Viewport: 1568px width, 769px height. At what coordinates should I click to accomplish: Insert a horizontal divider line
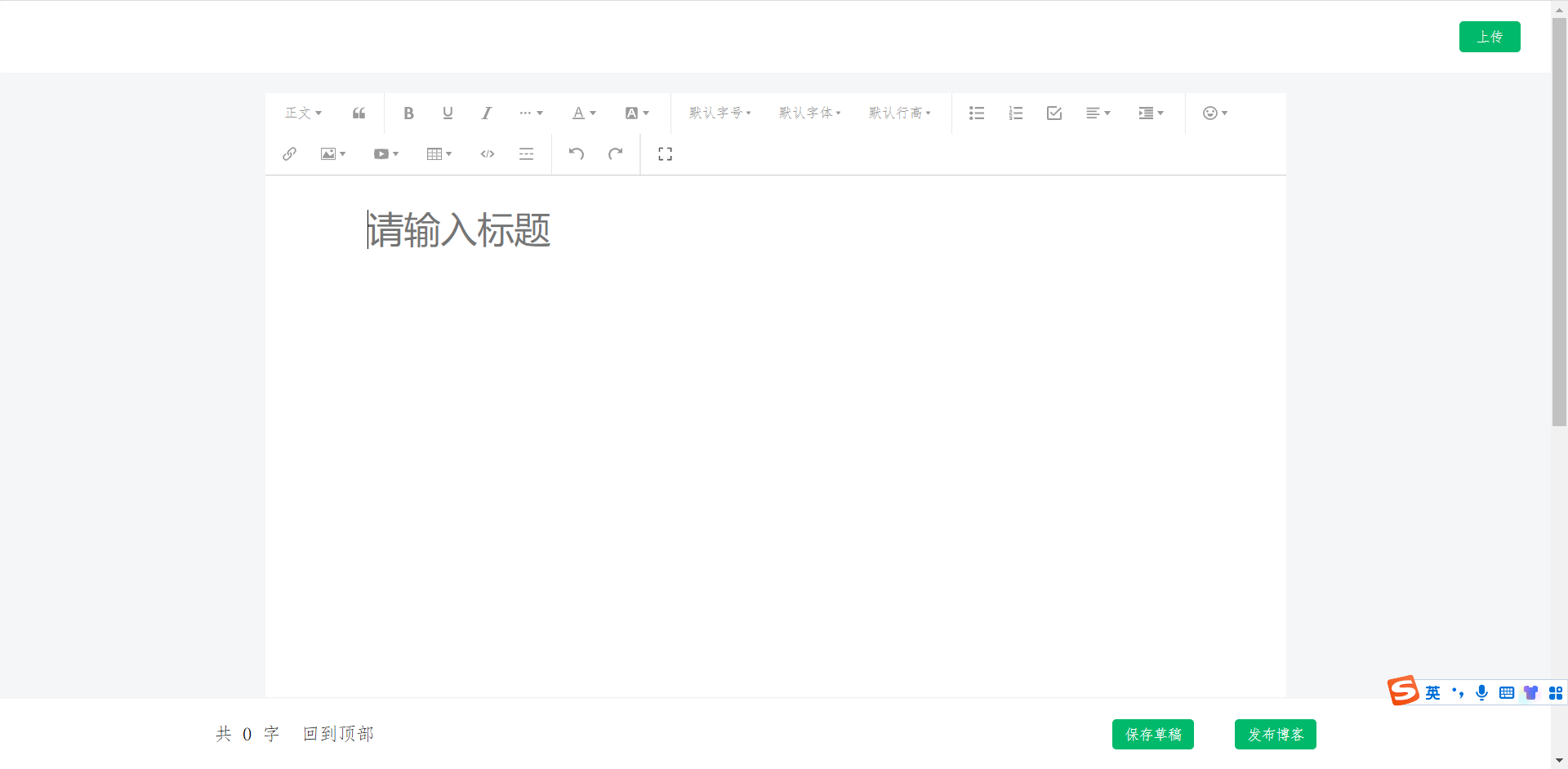[527, 153]
